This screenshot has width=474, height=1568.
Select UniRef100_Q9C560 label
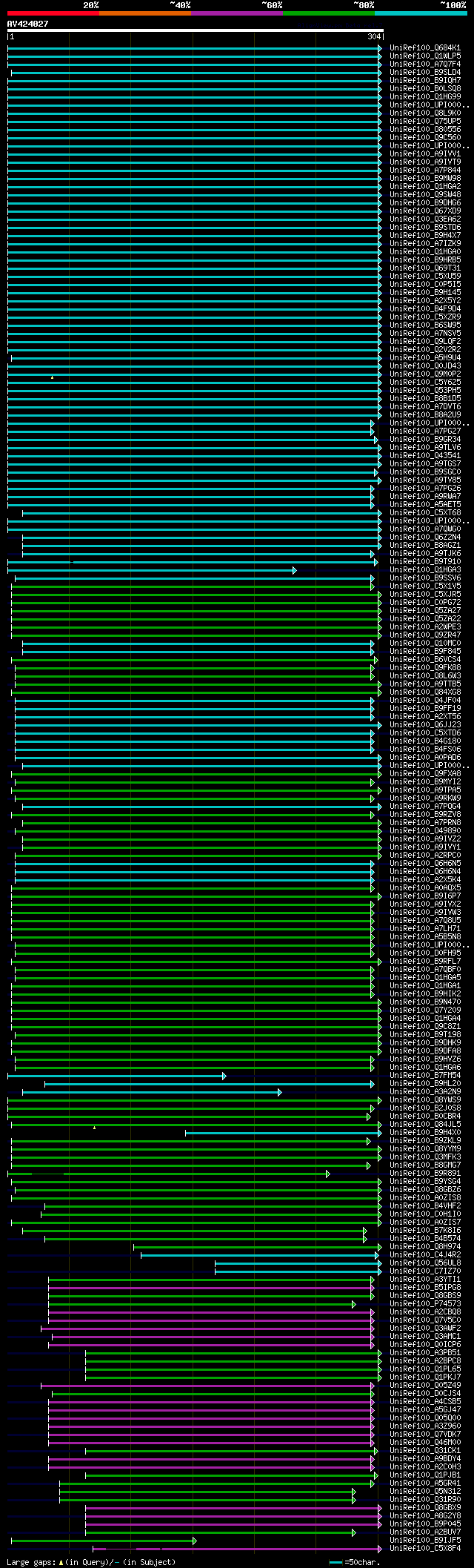(x=425, y=137)
